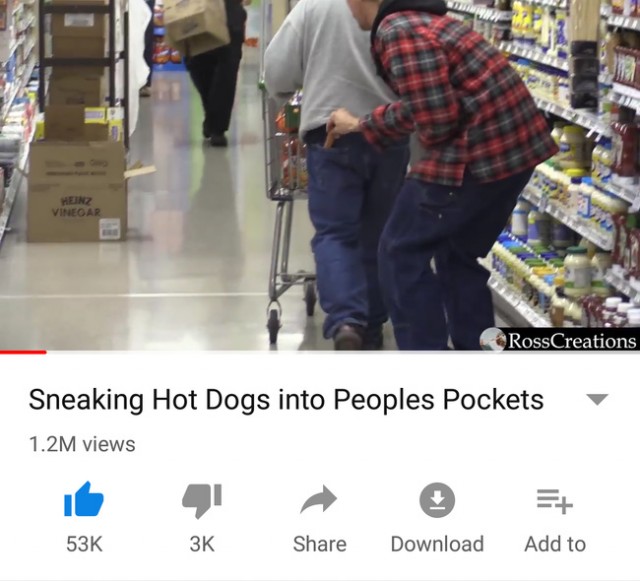
Task: Seek by clicking the unplayed progress bar track
Action: click(x=343, y=352)
